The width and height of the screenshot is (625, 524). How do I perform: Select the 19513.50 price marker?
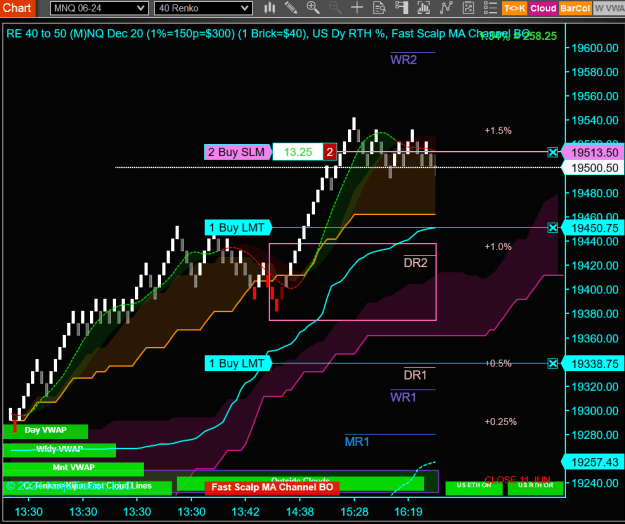coord(593,152)
